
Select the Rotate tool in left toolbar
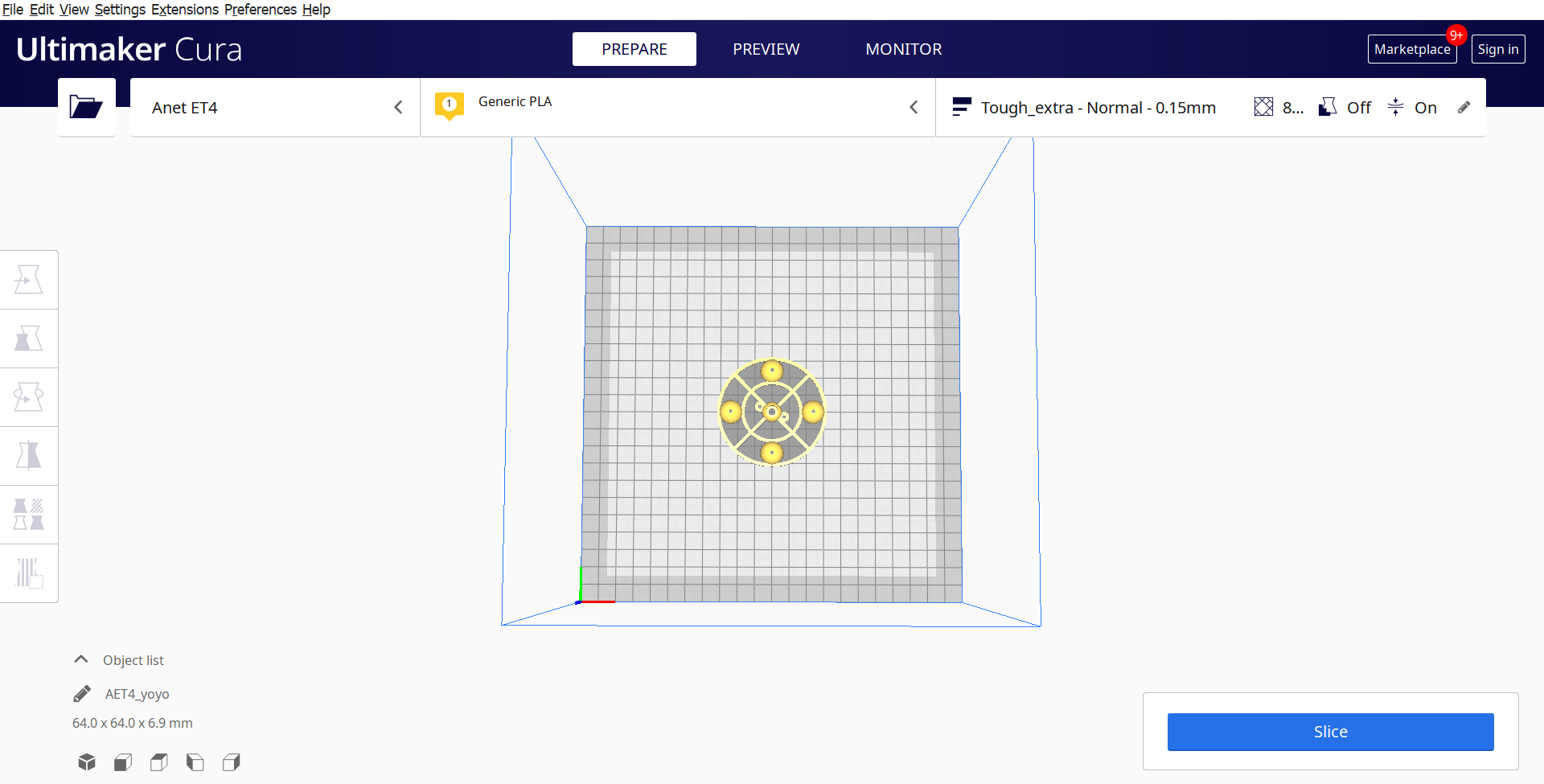coord(29,397)
